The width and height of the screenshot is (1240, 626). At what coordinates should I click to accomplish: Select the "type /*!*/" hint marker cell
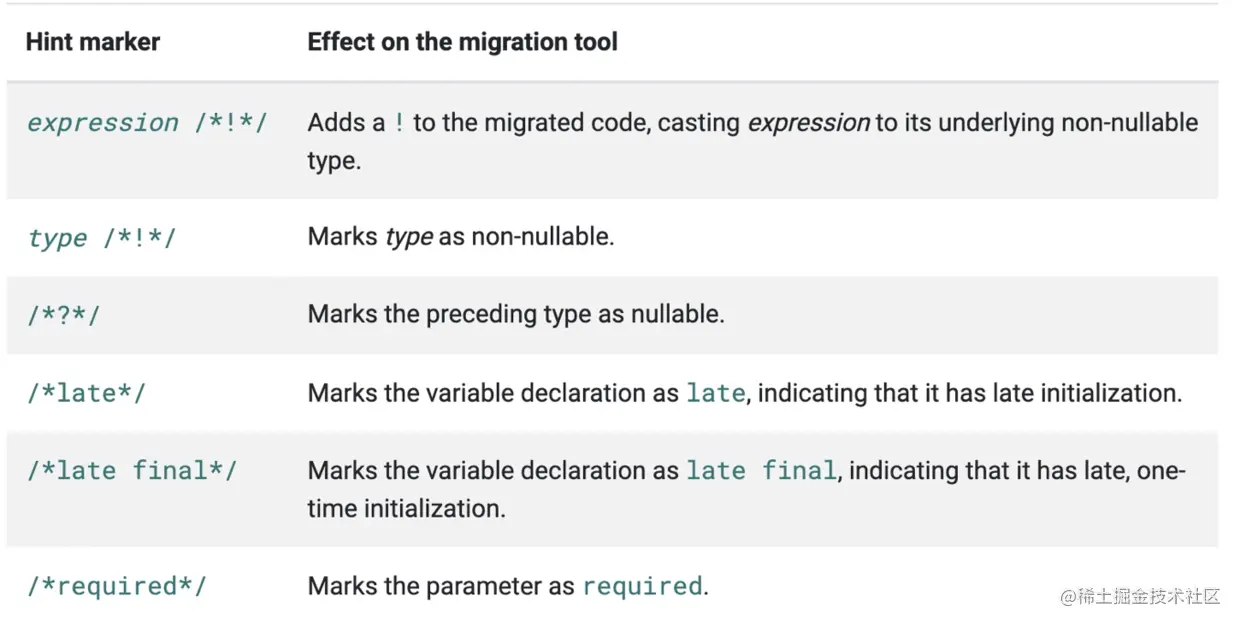(101, 238)
